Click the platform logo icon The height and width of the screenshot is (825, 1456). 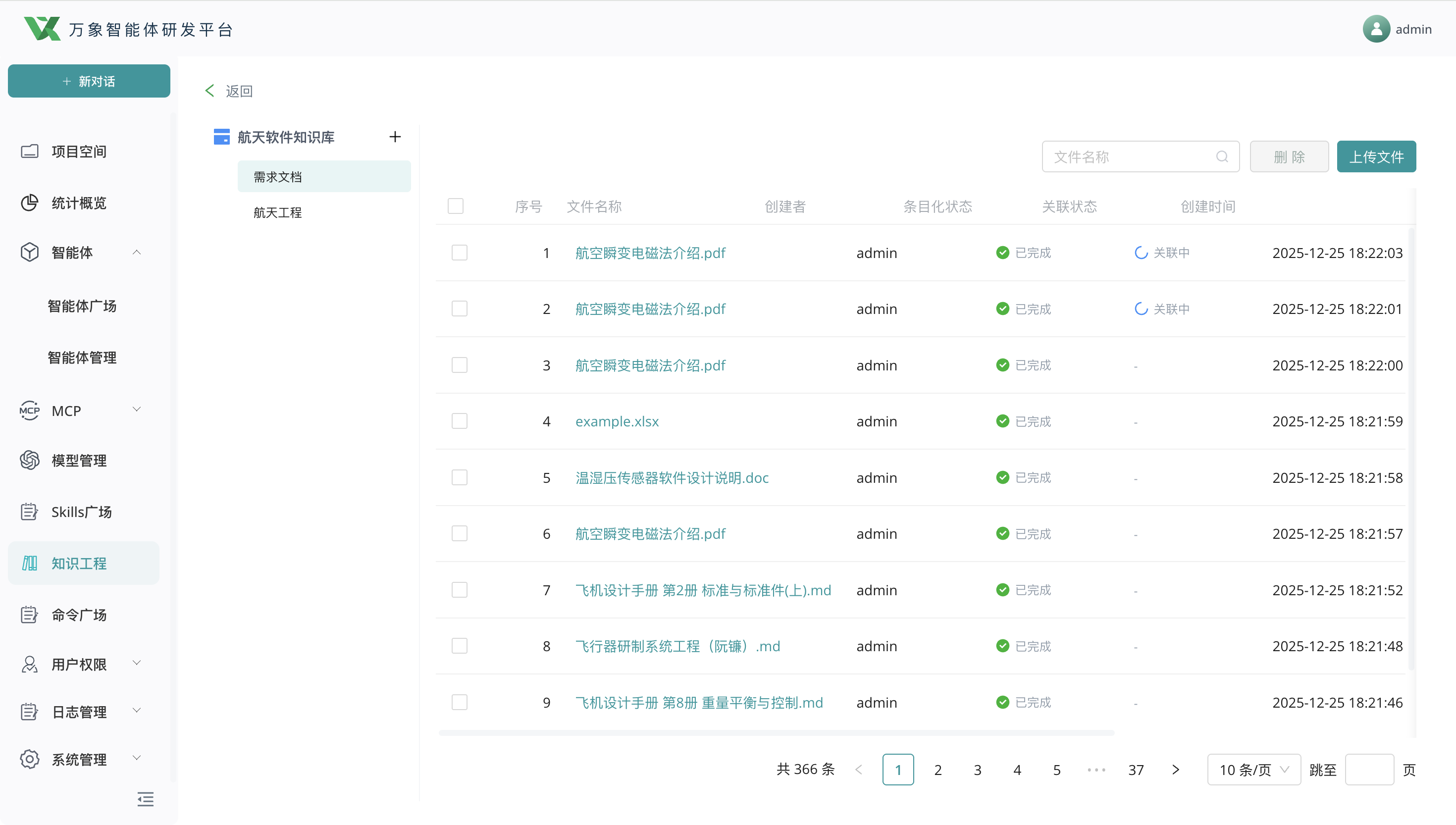pyautogui.click(x=43, y=29)
